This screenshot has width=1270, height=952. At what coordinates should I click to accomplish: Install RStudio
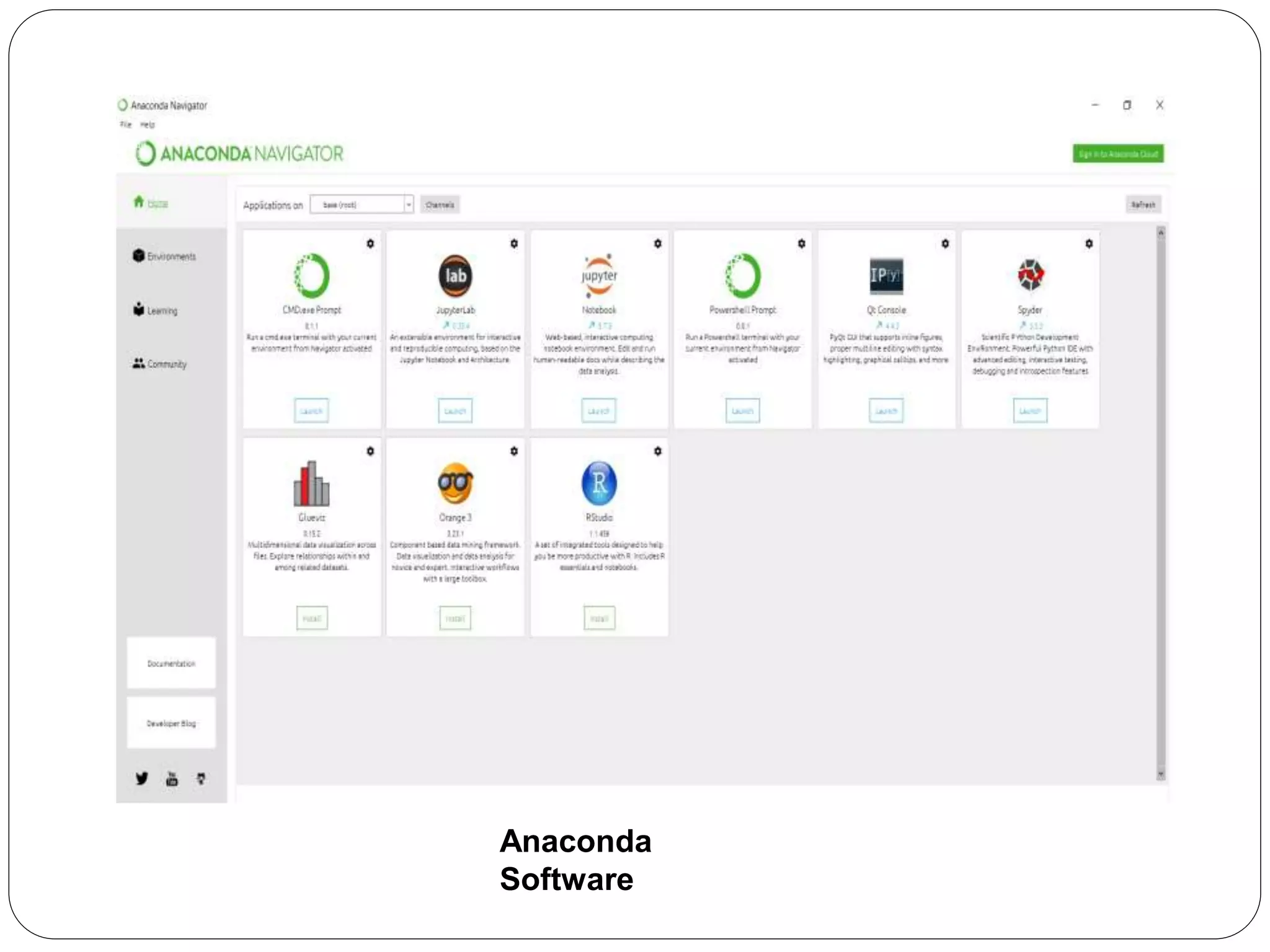pos(599,618)
